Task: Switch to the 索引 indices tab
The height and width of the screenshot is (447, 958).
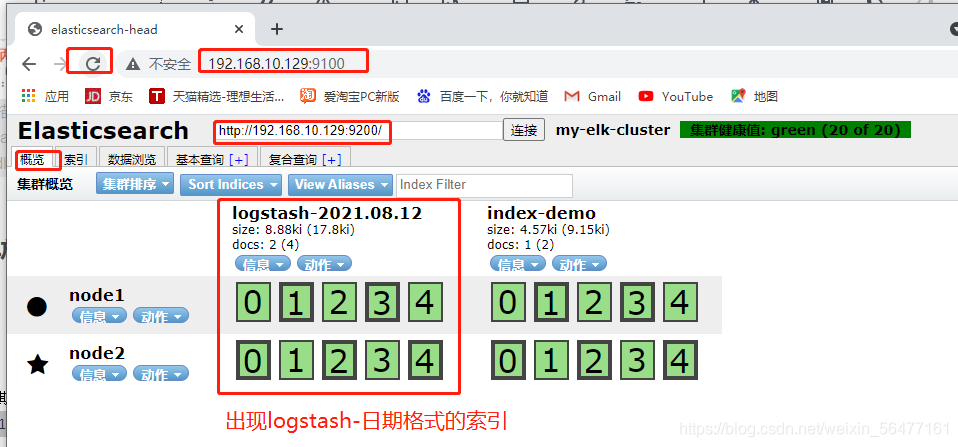Action: pyautogui.click(x=76, y=159)
